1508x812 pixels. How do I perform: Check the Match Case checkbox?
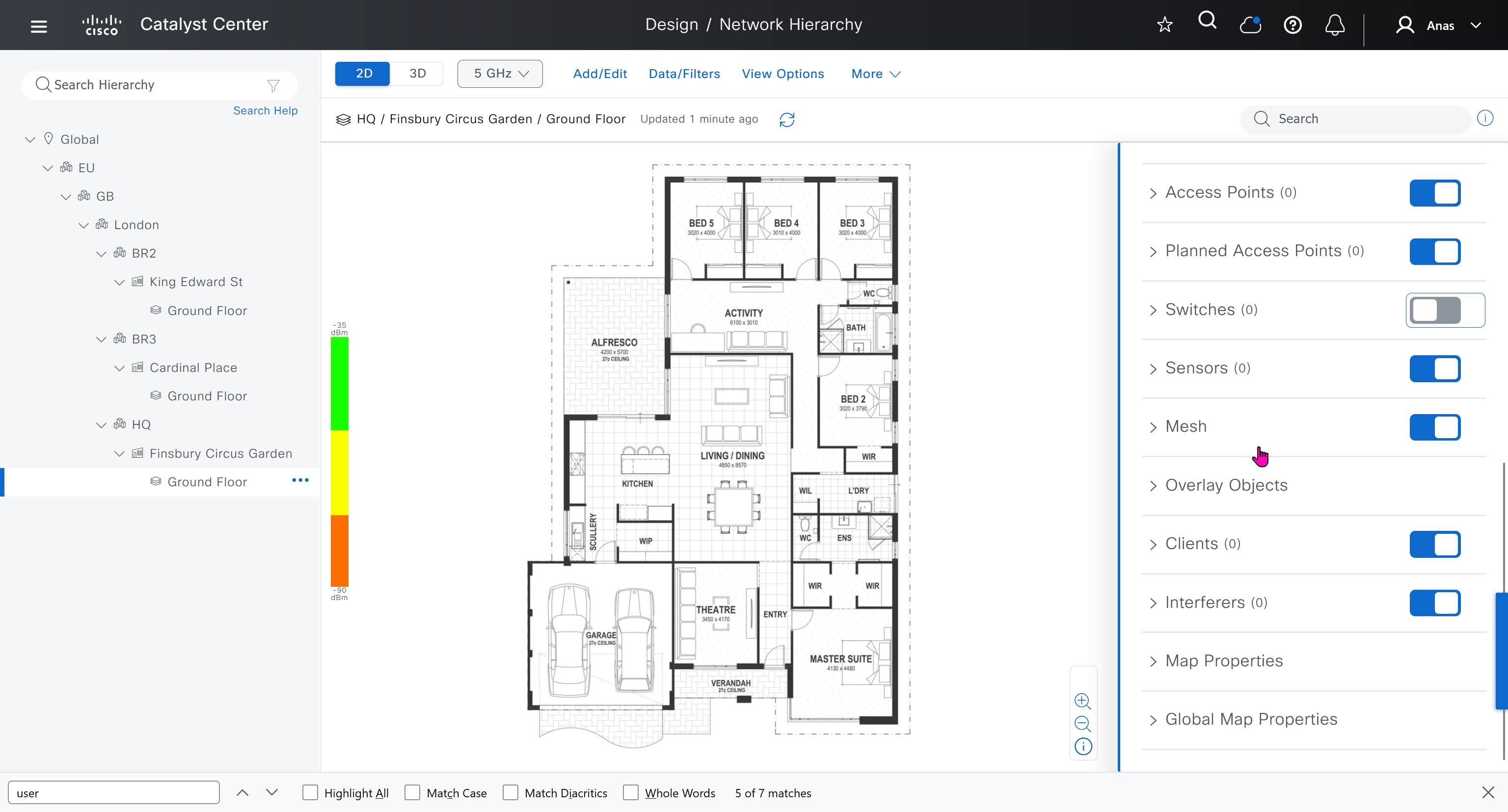(x=412, y=793)
